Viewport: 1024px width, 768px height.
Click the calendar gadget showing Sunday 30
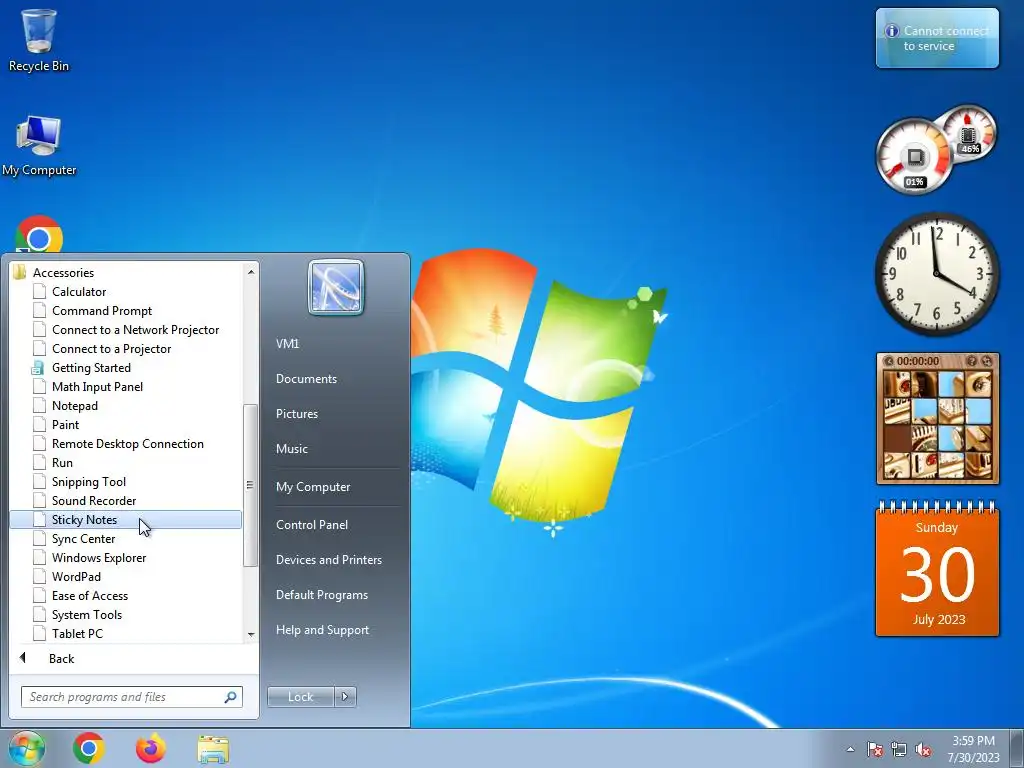[x=937, y=568]
